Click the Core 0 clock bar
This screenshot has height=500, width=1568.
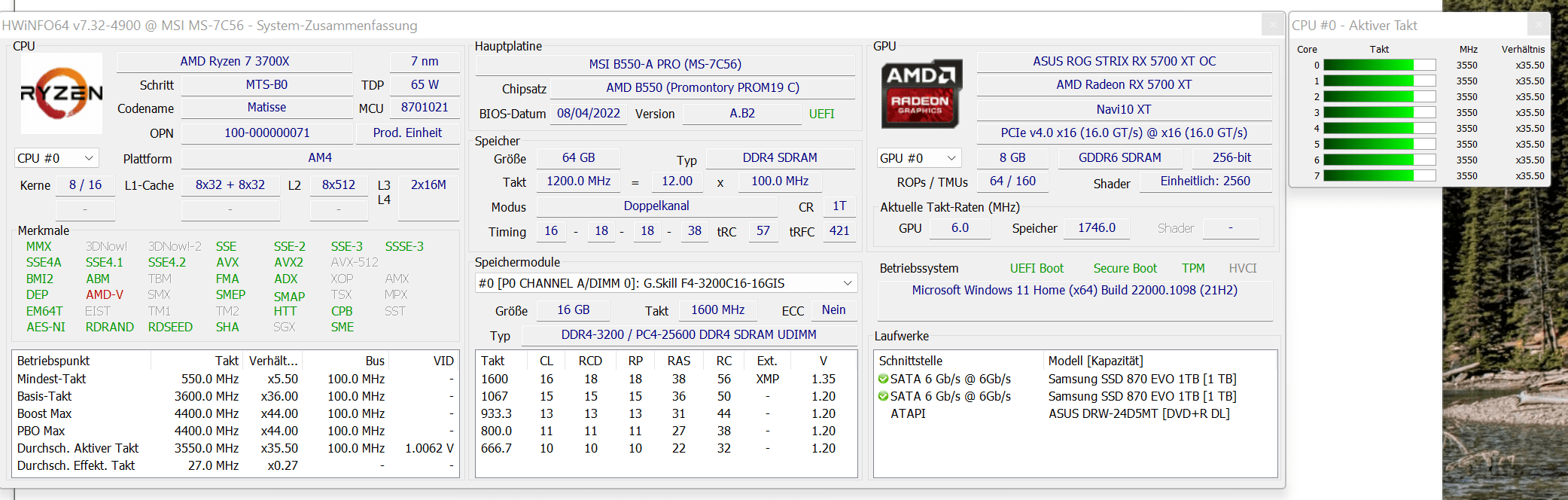click(x=1379, y=66)
